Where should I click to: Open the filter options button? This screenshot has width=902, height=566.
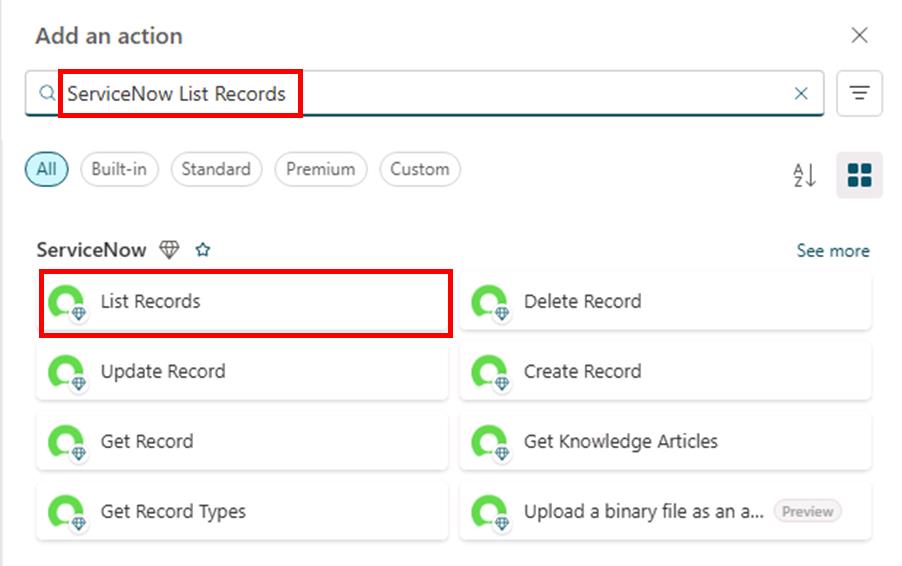(x=859, y=94)
